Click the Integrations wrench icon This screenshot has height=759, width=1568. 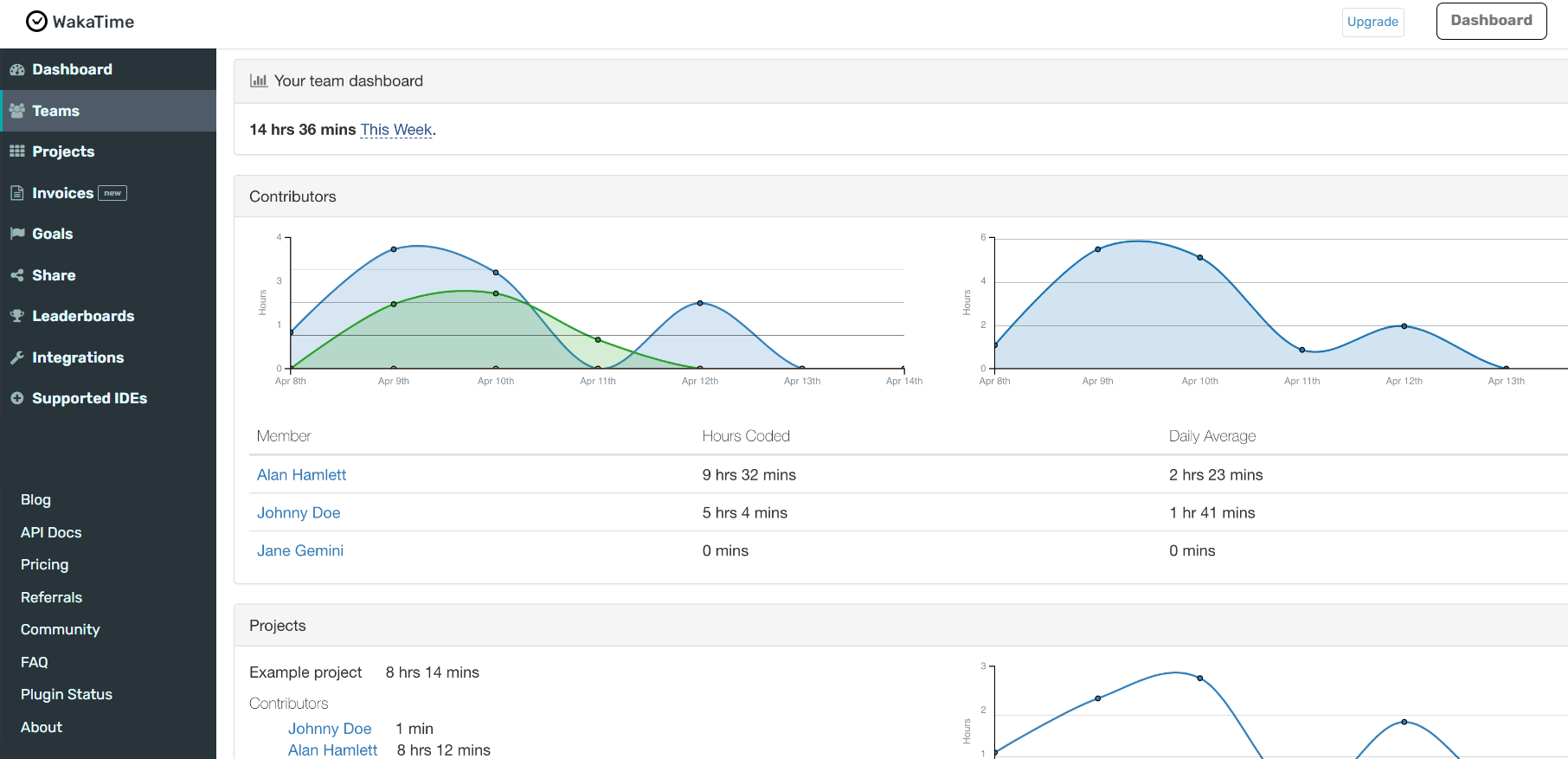(x=17, y=357)
